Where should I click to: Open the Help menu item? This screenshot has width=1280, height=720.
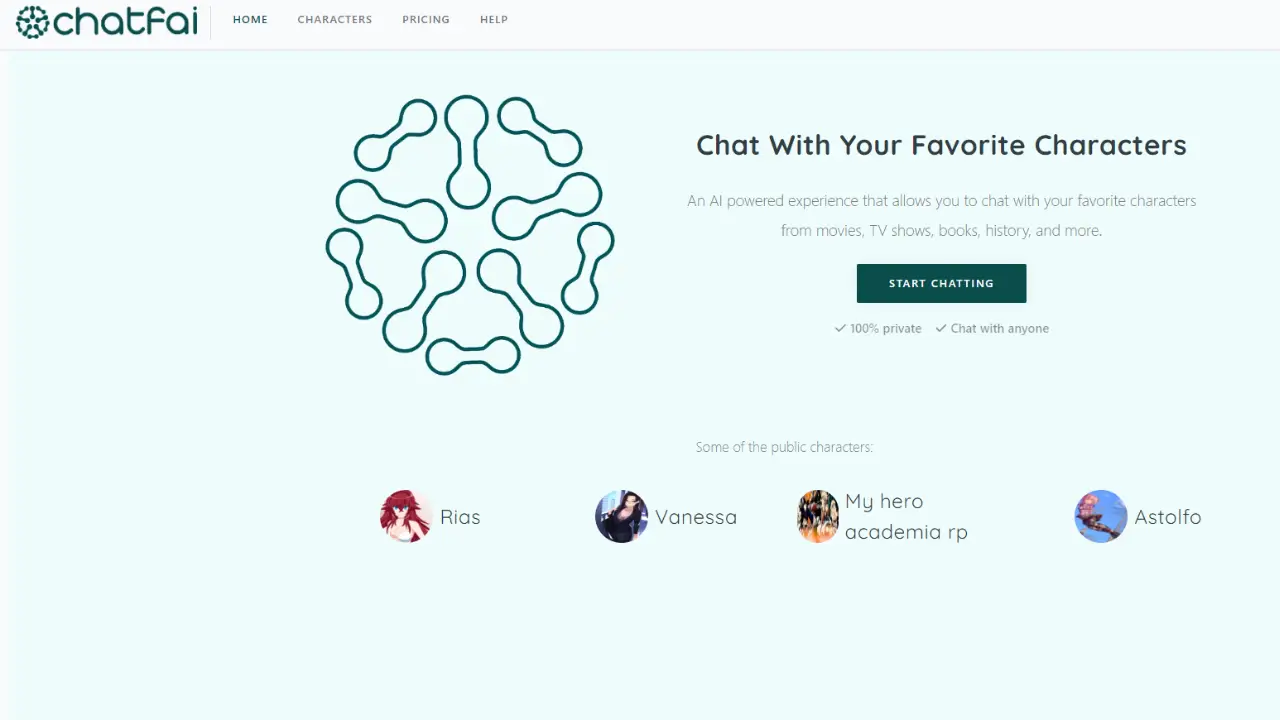click(494, 19)
